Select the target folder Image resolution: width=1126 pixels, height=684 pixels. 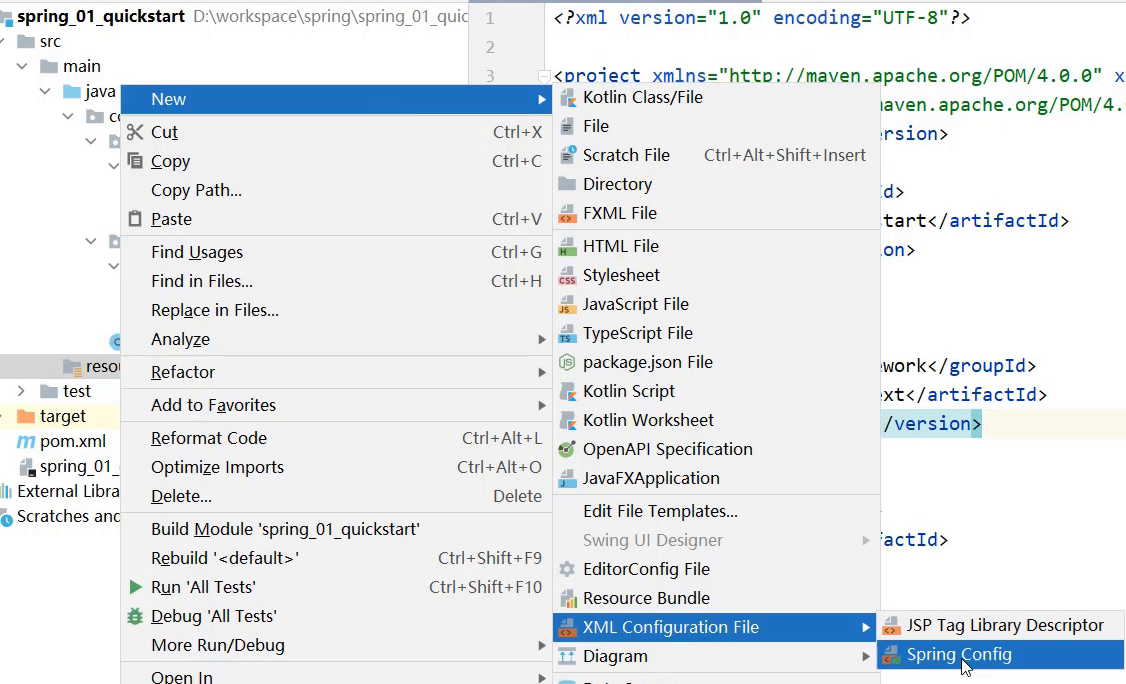(62, 416)
